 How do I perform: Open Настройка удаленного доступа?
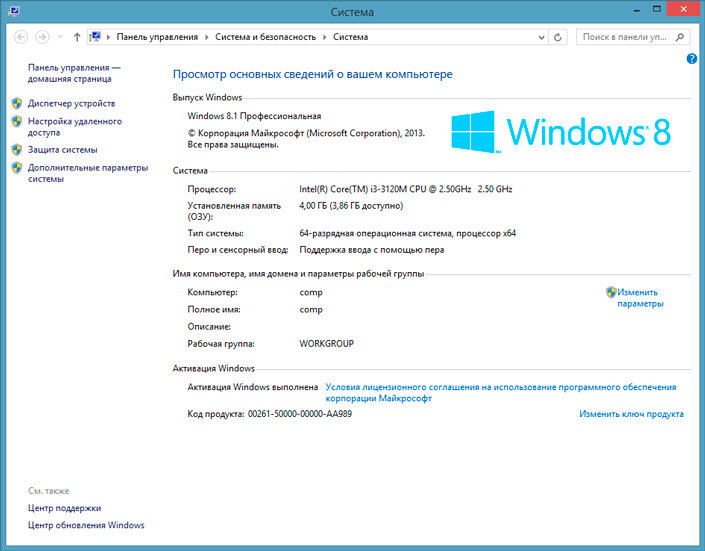tap(75, 127)
